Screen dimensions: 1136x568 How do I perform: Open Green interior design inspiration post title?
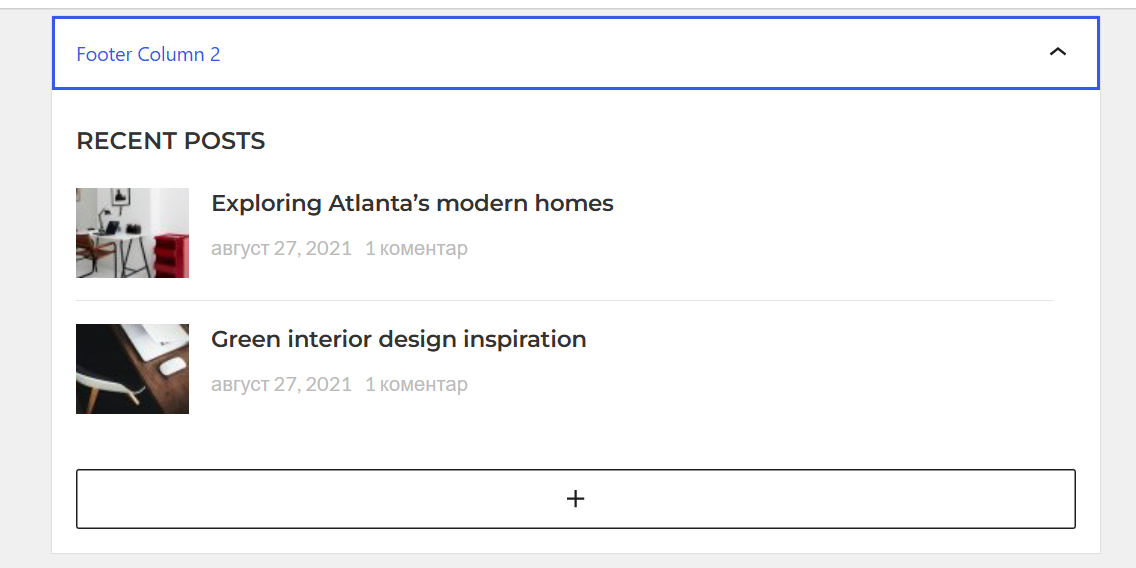pyautogui.click(x=398, y=339)
